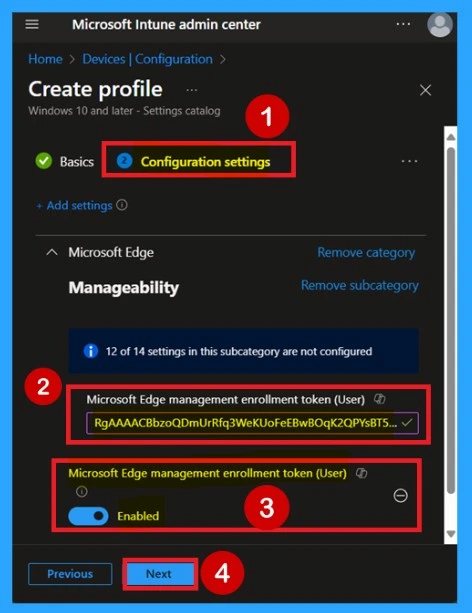Remove enrollment token setting with minus icon
The width and height of the screenshot is (472, 613).
(x=400, y=496)
